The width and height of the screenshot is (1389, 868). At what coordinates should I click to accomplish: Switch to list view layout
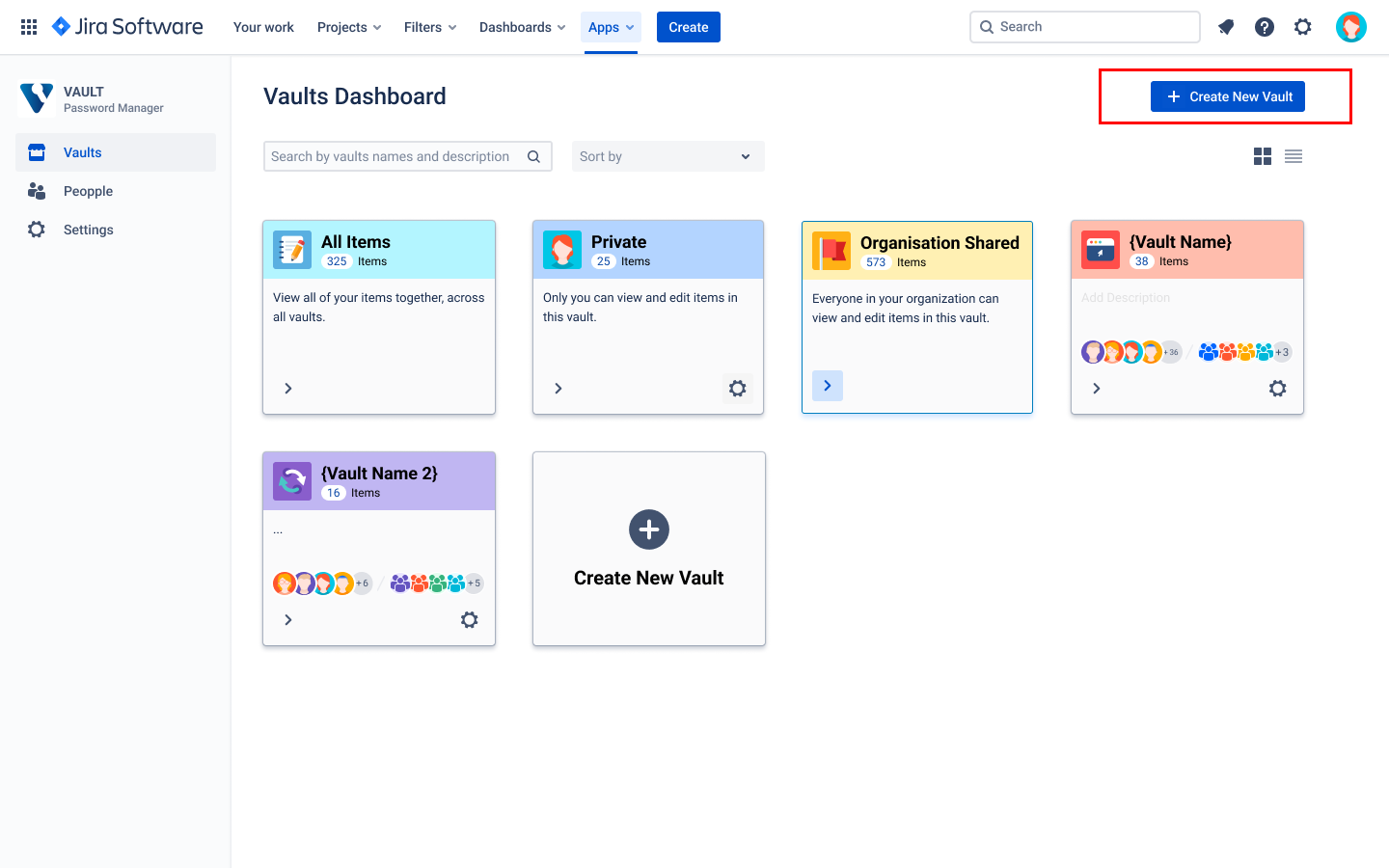click(1293, 155)
